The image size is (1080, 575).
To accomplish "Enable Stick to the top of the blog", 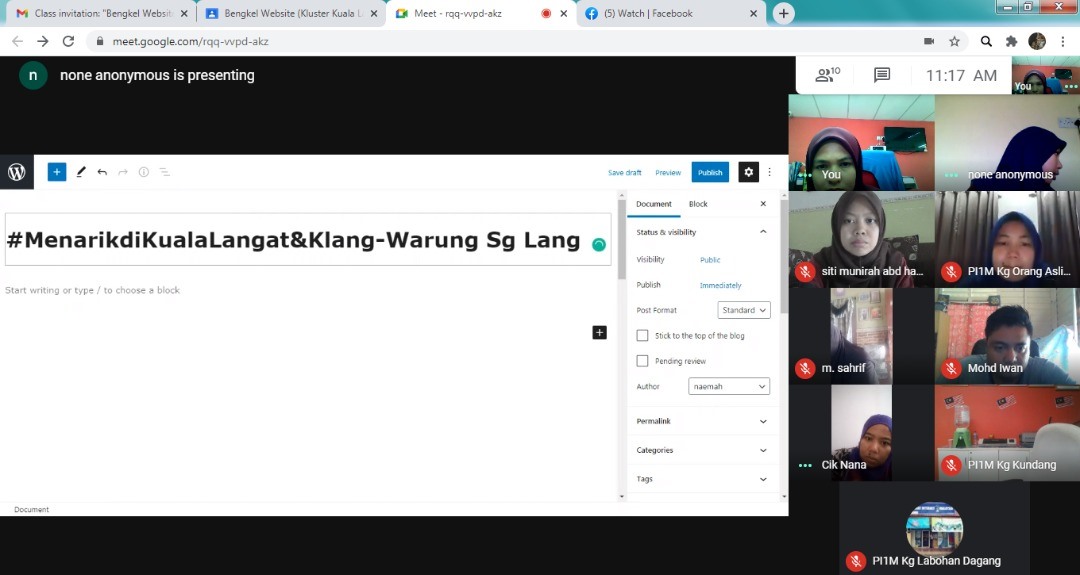I will click(642, 336).
